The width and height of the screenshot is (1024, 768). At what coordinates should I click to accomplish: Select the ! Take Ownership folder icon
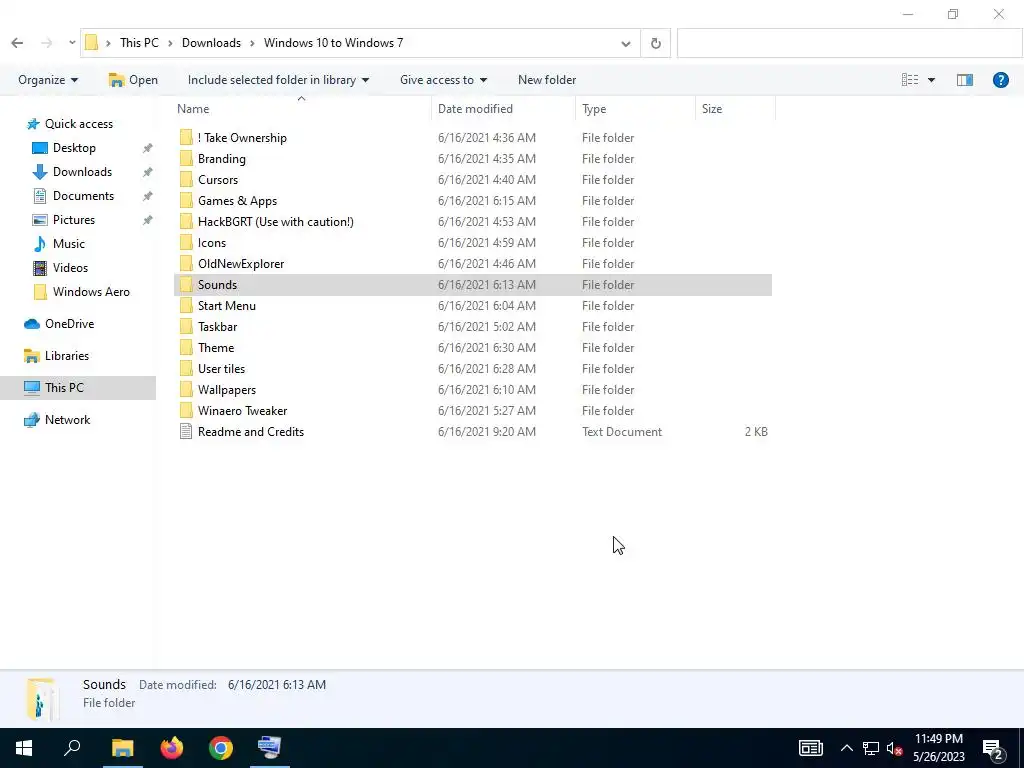pos(186,138)
